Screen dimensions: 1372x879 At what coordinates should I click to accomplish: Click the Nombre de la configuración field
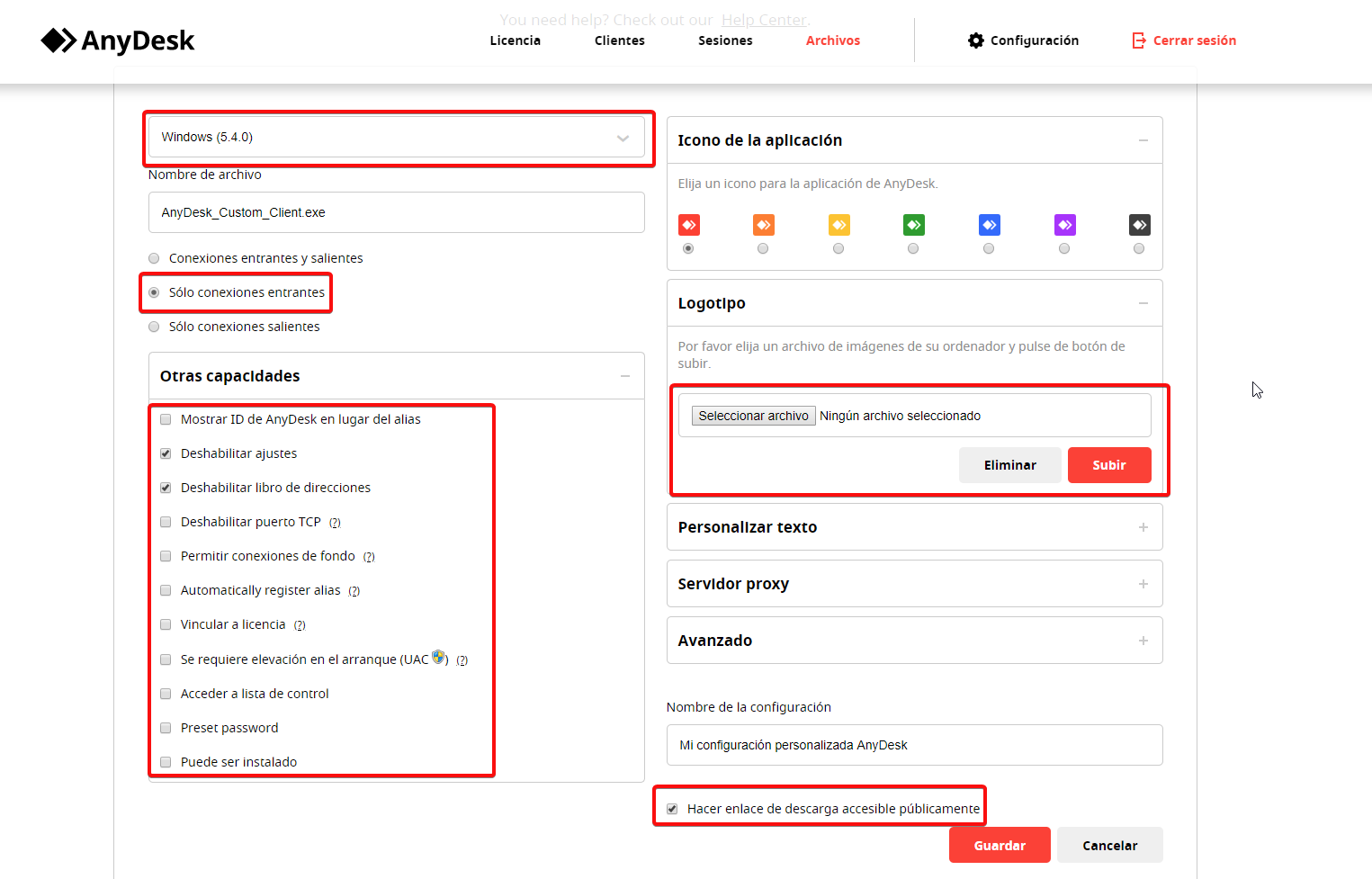click(x=915, y=745)
